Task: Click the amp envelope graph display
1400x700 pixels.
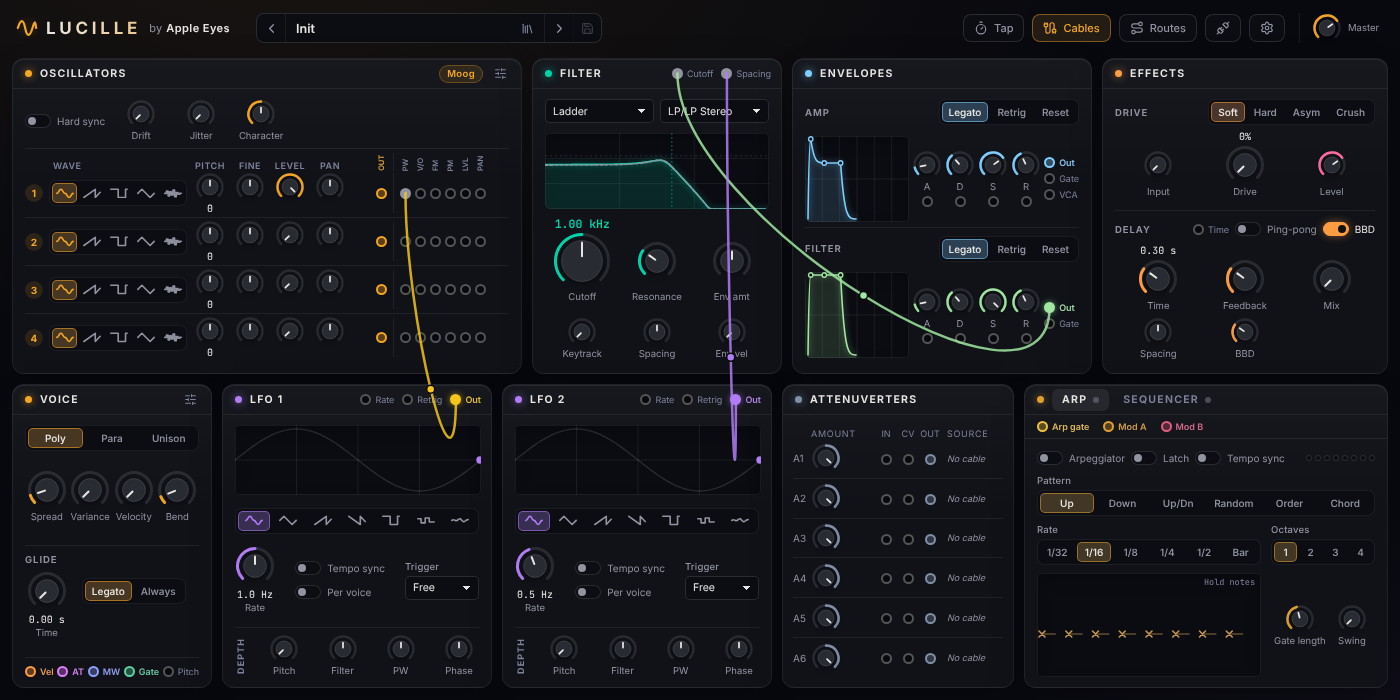Action: pyautogui.click(x=857, y=179)
